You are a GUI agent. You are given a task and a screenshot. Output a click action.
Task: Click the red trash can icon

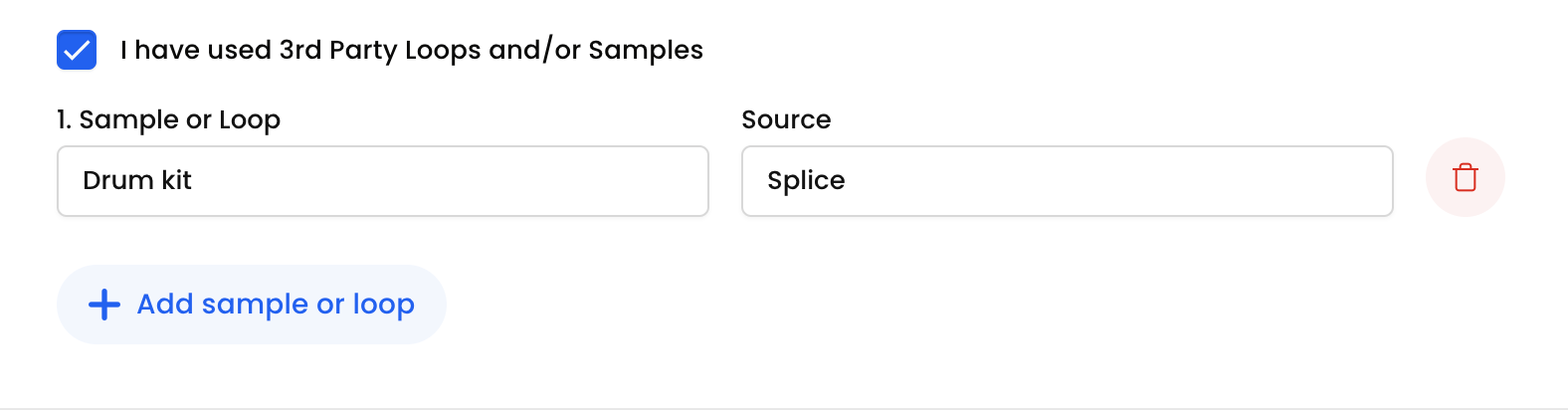[x=1465, y=178]
